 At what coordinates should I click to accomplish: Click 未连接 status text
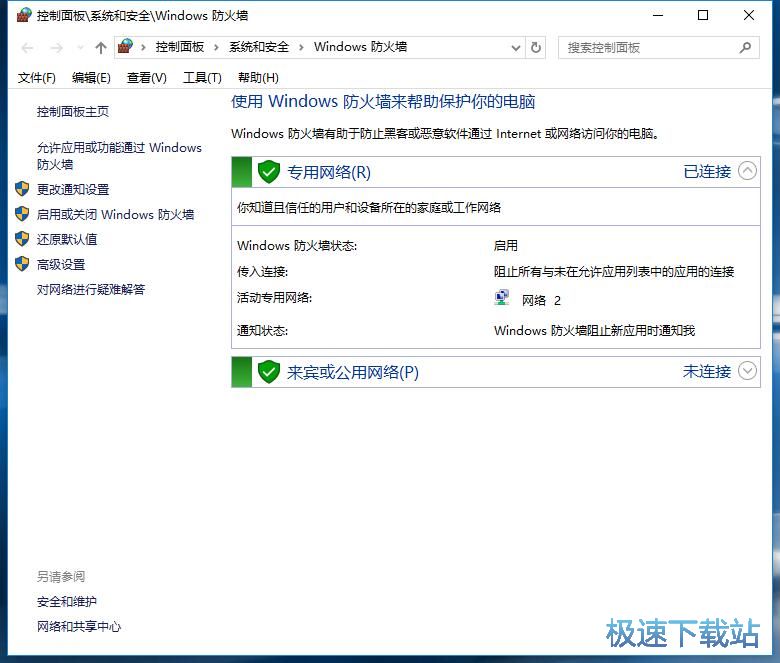(707, 372)
